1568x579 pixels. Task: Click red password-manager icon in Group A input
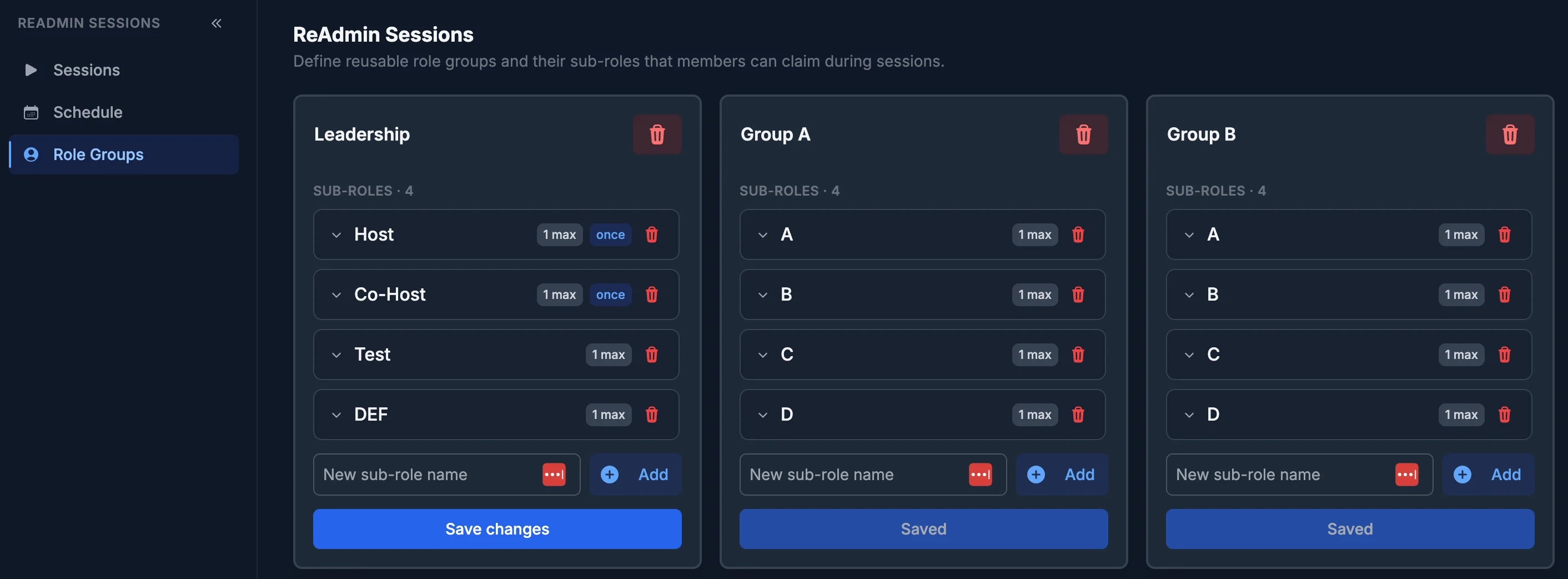point(980,474)
